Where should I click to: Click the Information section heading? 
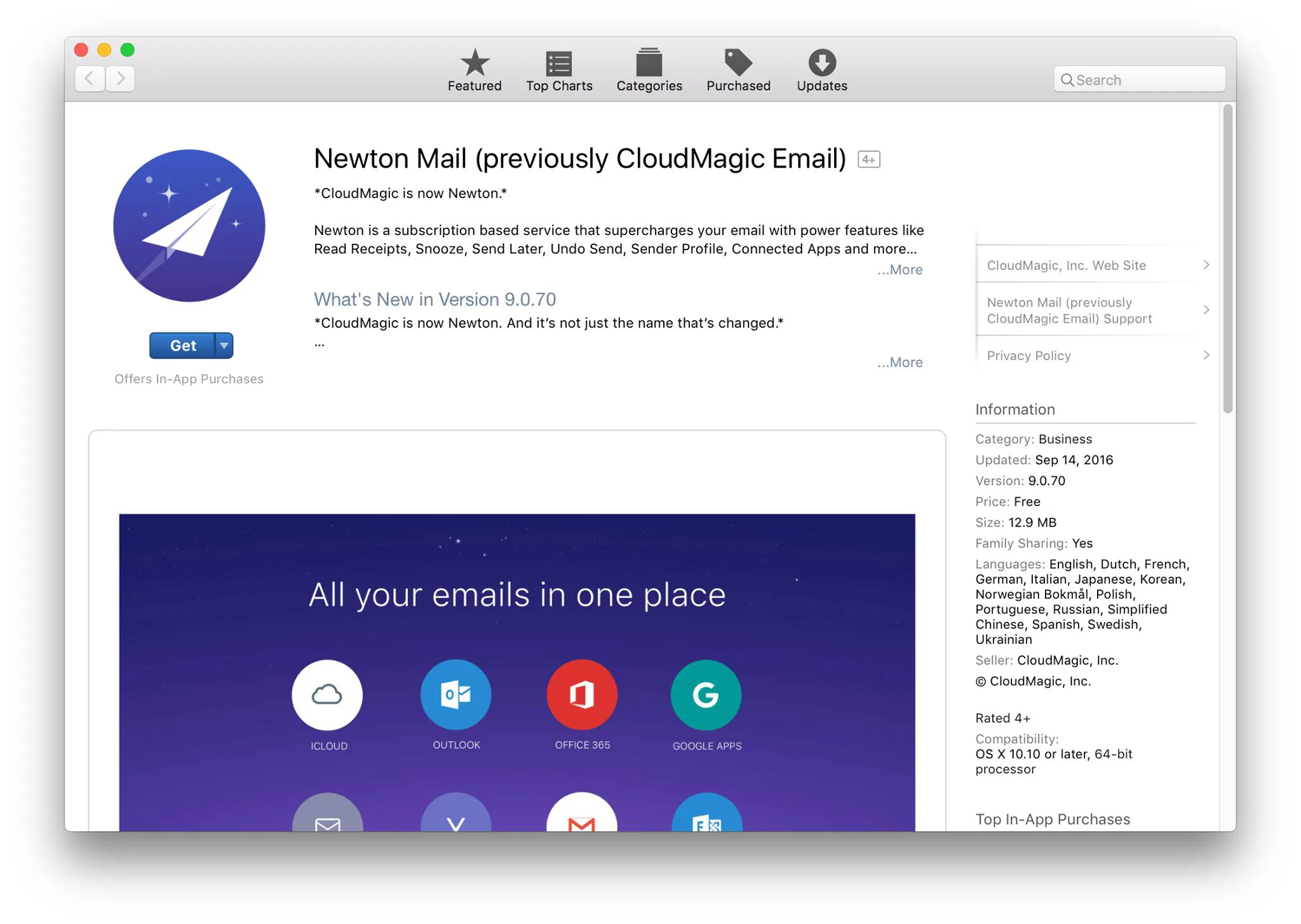[x=1015, y=410]
